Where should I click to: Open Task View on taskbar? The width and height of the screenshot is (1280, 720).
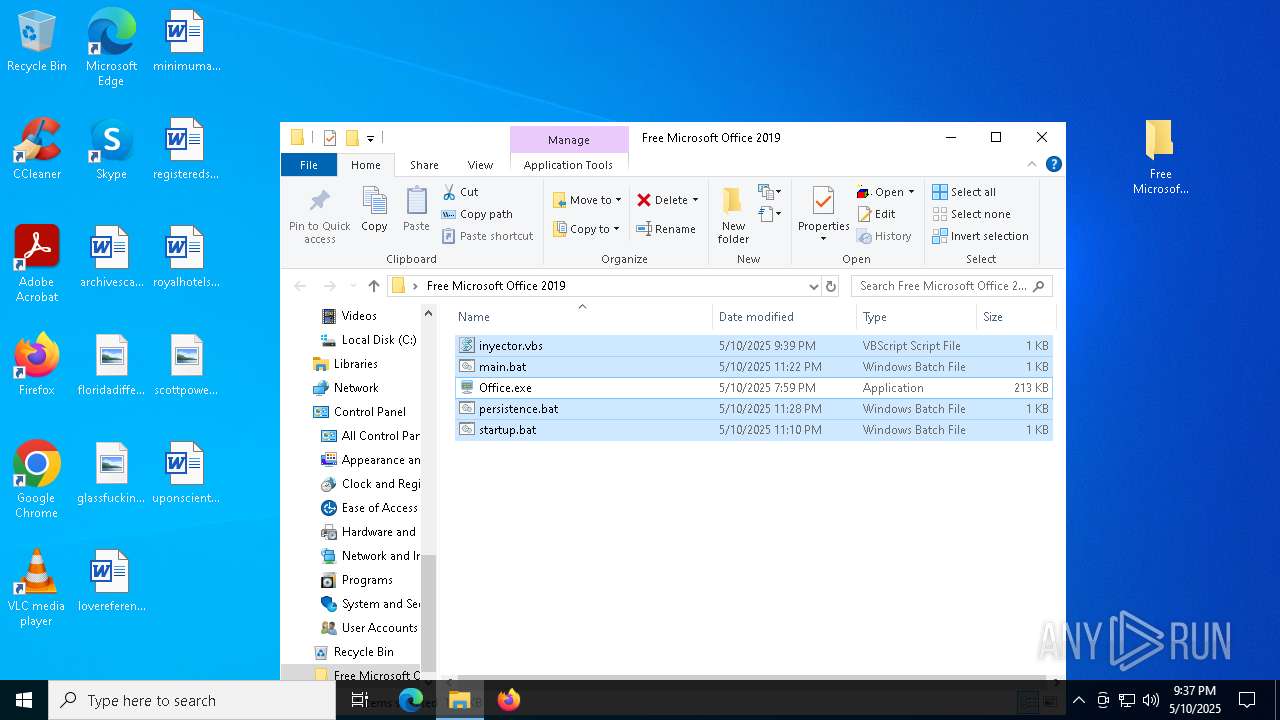coord(360,700)
